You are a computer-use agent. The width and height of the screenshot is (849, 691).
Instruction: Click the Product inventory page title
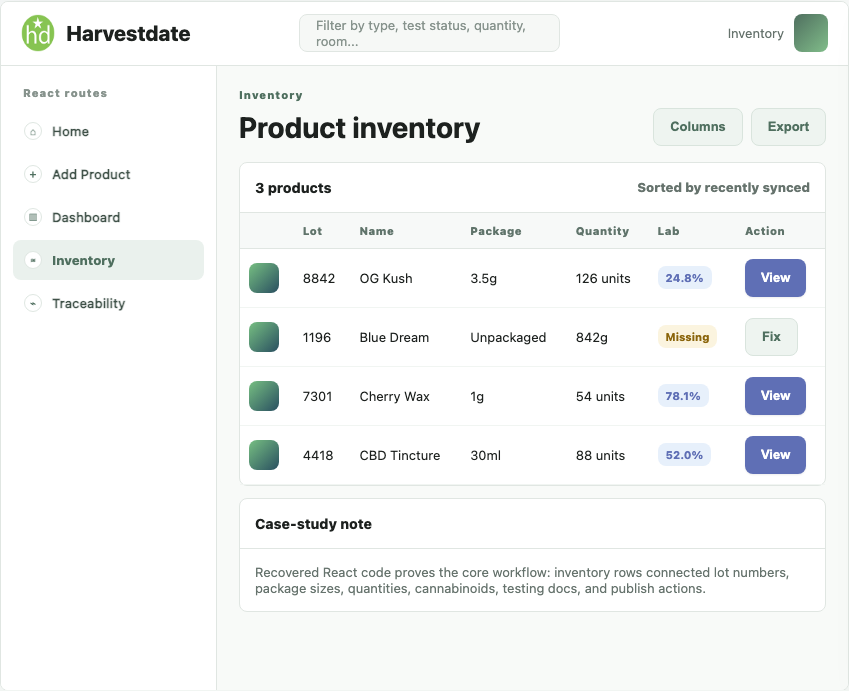[360, 129]
